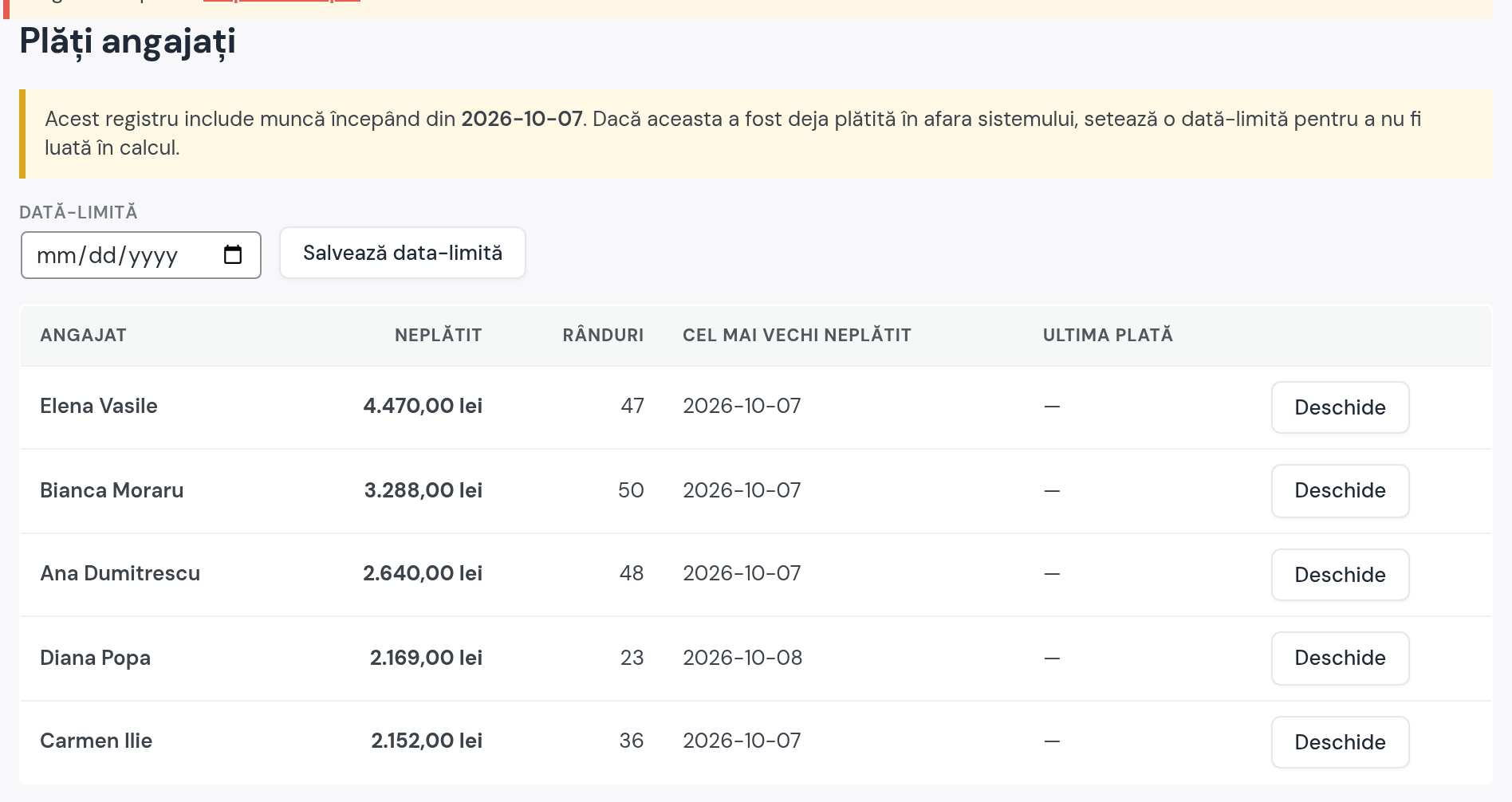Click the Neplătit column header

coord(439,335)
